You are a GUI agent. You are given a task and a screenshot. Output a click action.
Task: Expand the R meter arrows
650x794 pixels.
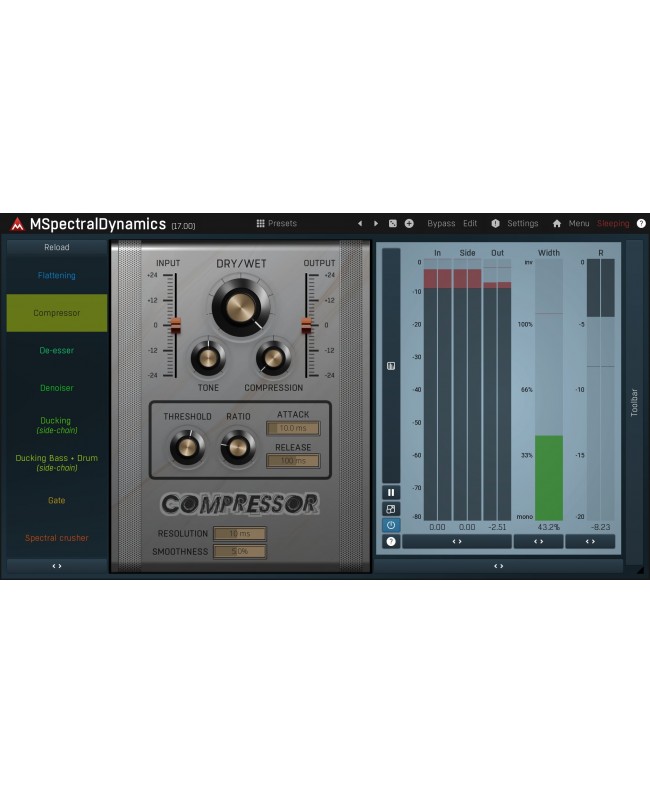(x=590, y=541)
